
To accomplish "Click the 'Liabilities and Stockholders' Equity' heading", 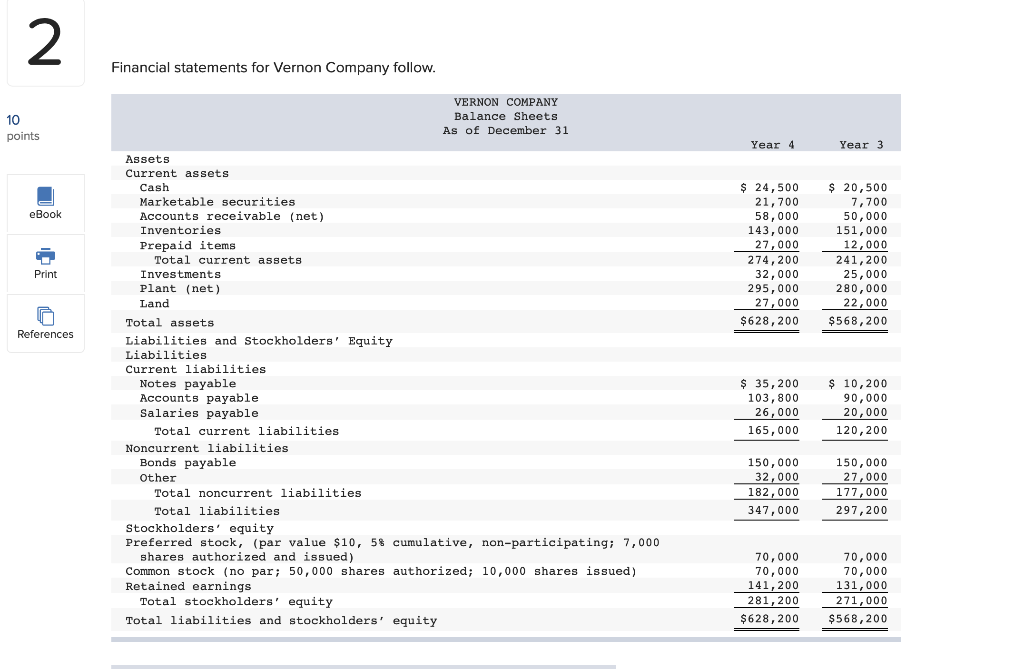I will tap(259, 342).
